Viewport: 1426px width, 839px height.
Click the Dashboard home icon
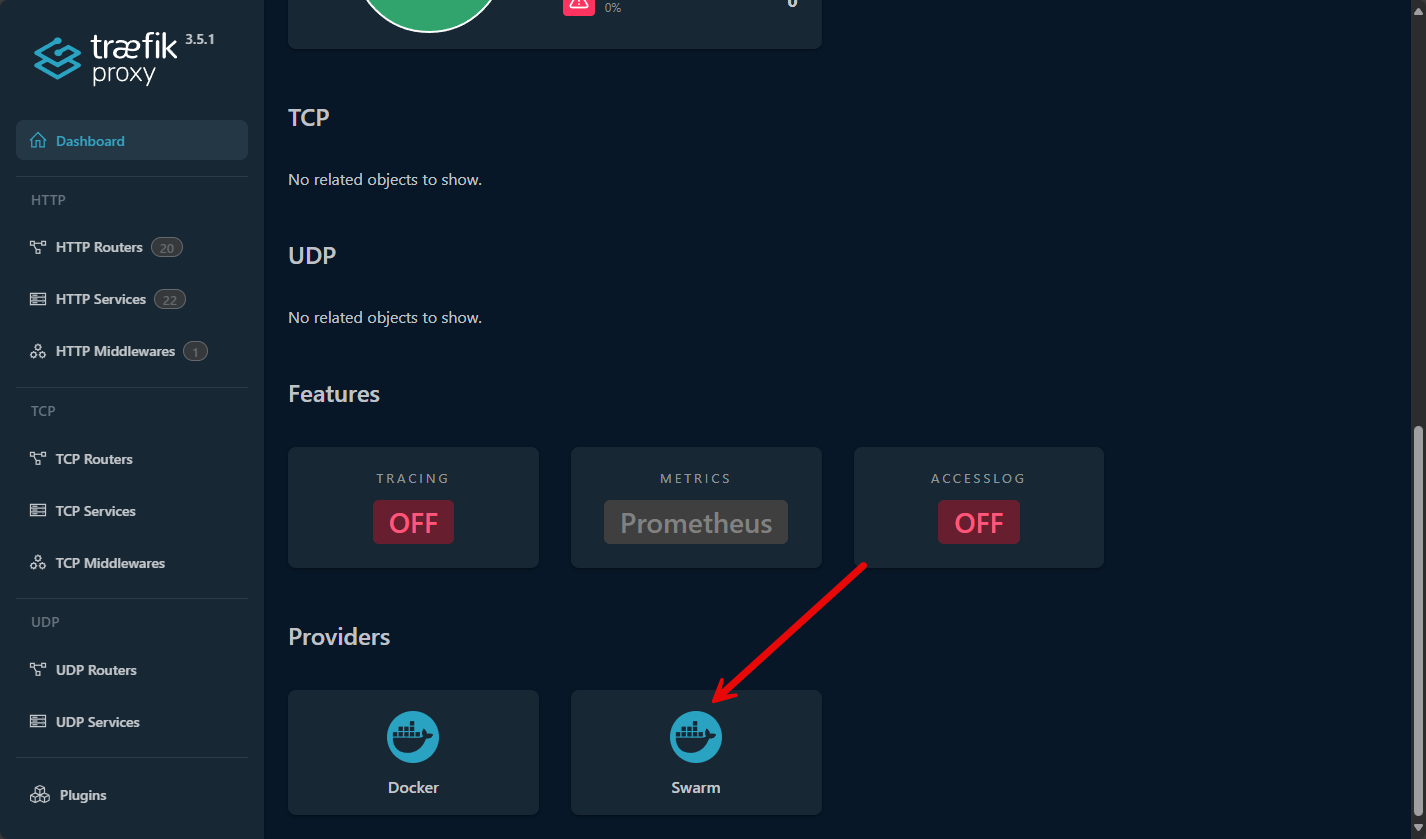click(38, 141)
